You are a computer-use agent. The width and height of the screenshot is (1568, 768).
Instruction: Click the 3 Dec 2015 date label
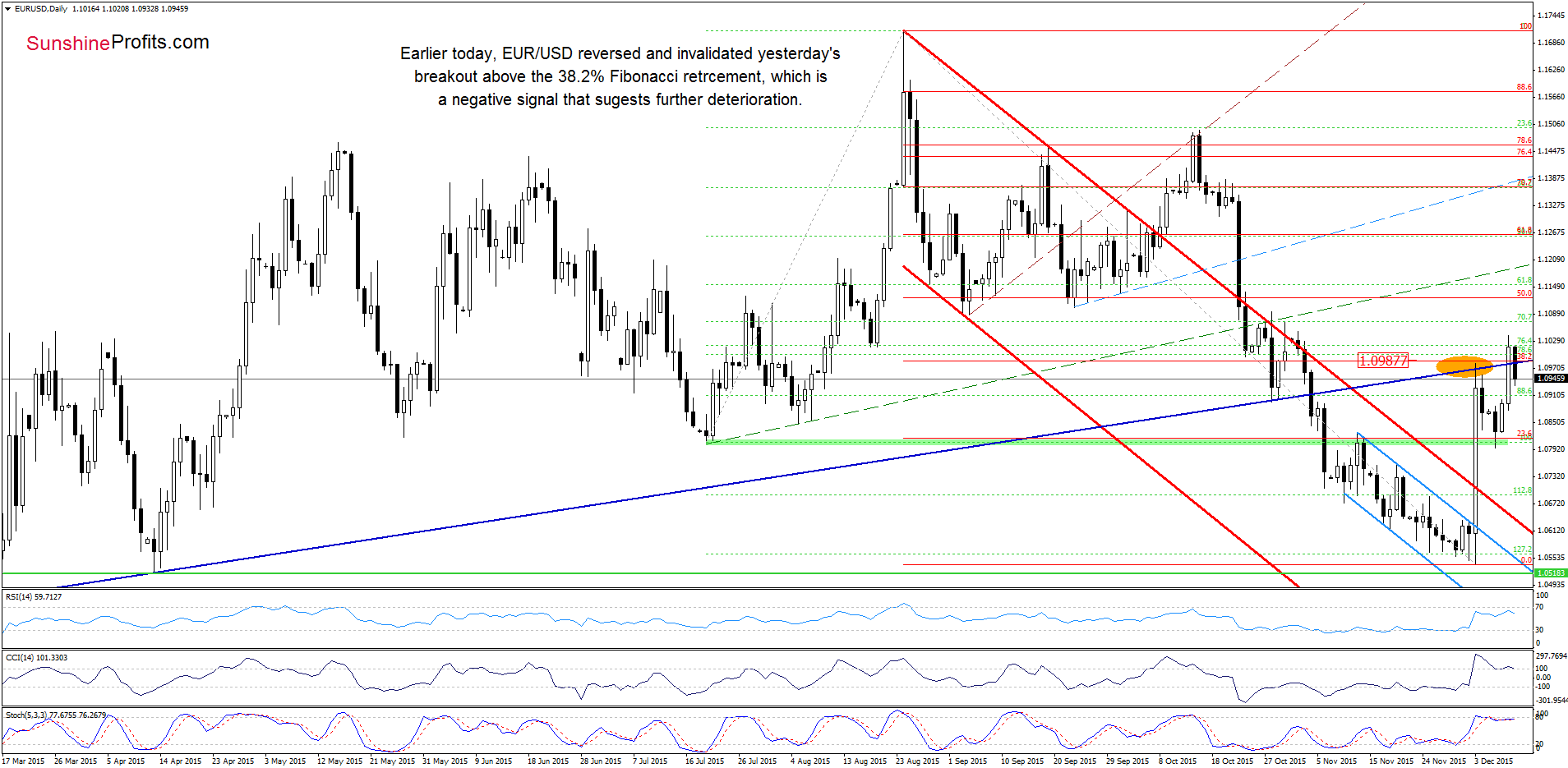click(1493, 761)
